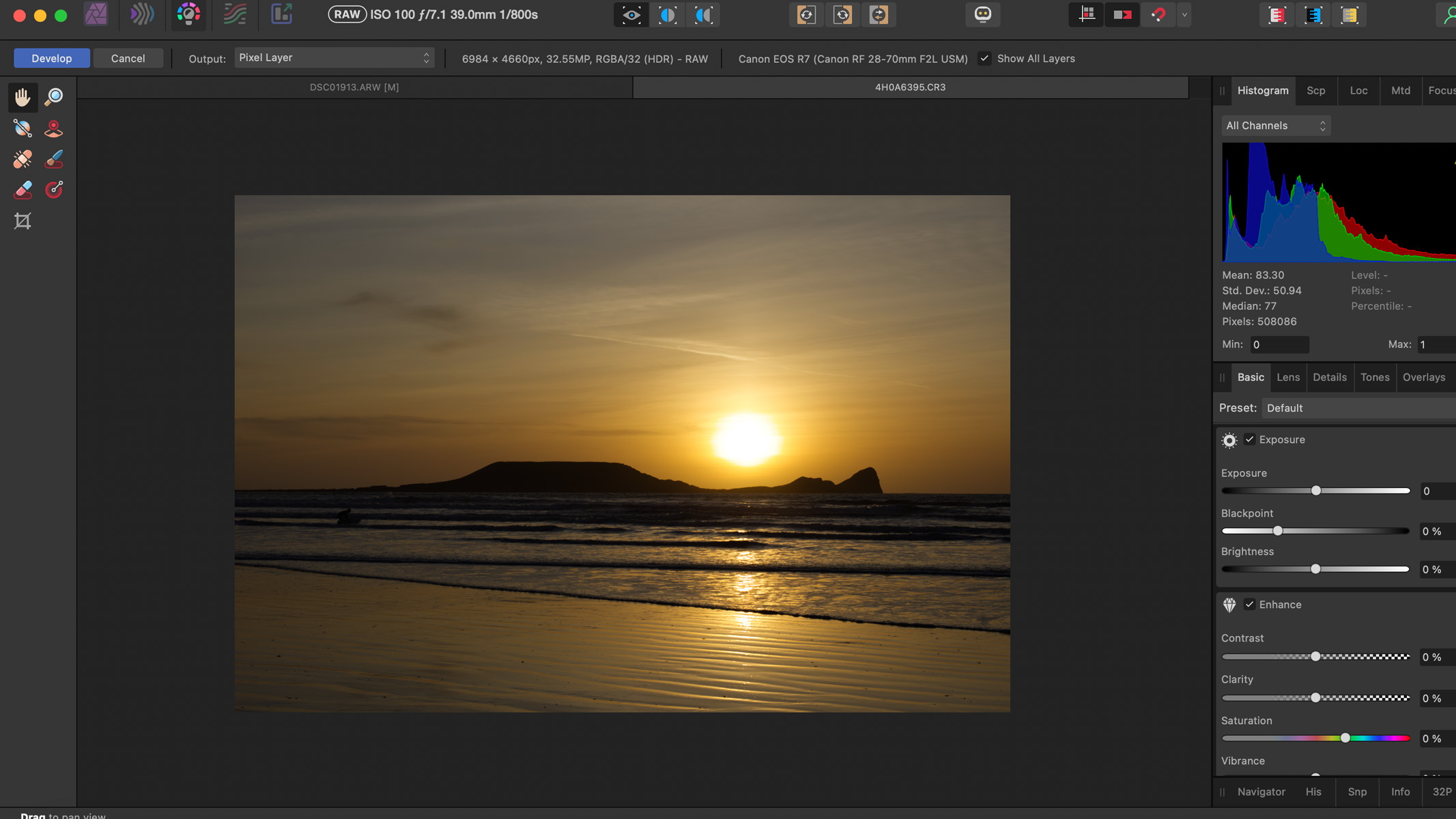The image size is (1456, 819).
Task: Click the Healing/Clone brush tool
Action: (22, 158)
